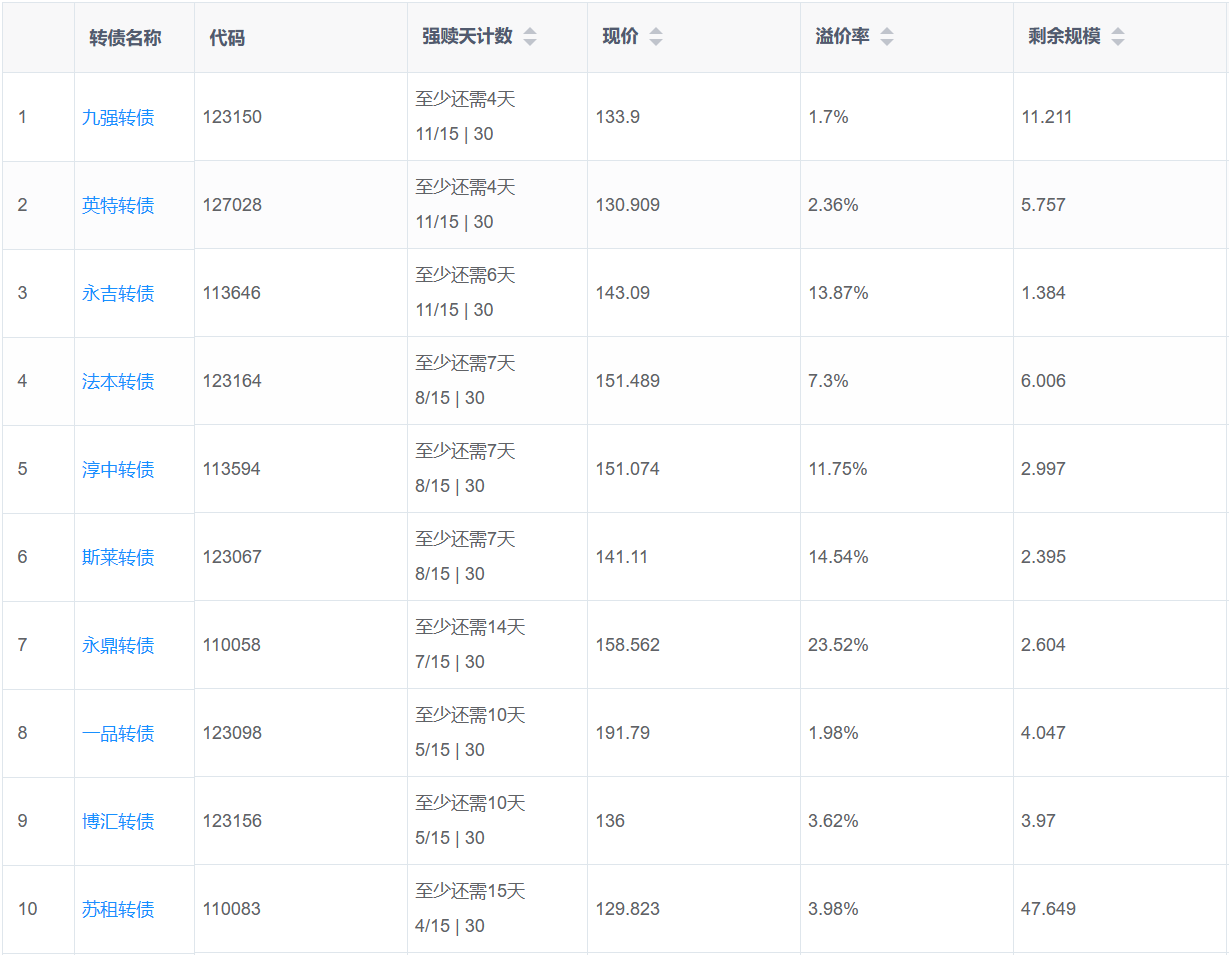Open the 苏租转债 bond link

click(118, 910)
